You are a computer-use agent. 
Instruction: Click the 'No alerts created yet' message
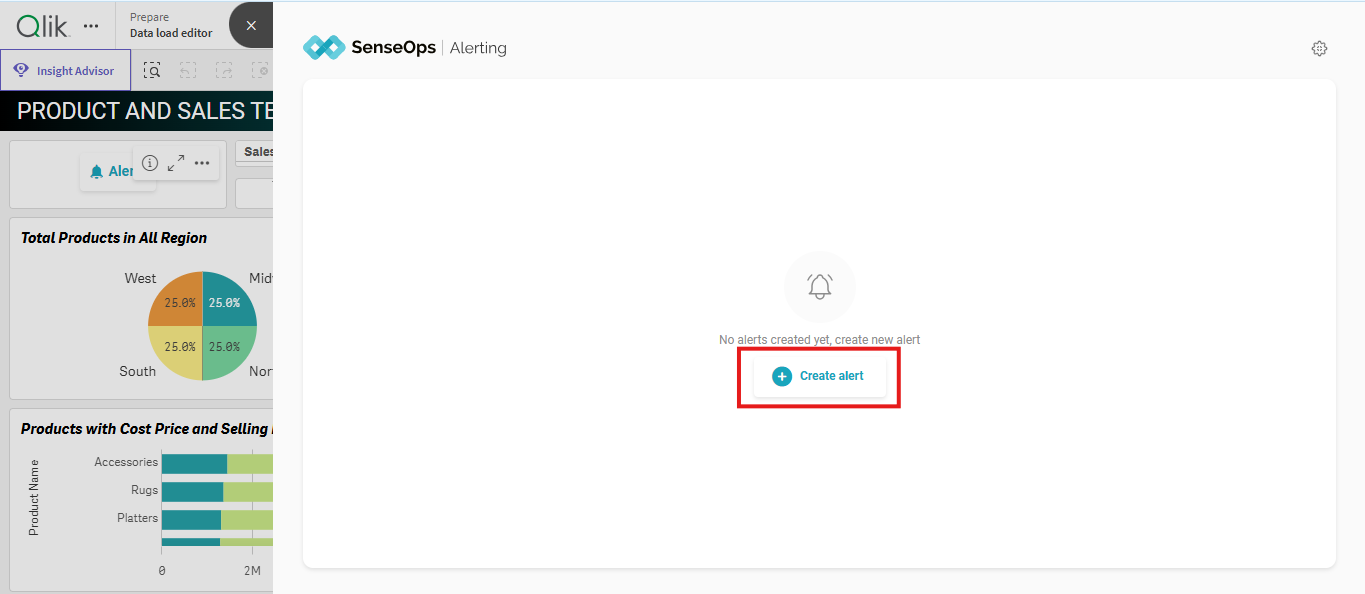click(x=819, y=340)
